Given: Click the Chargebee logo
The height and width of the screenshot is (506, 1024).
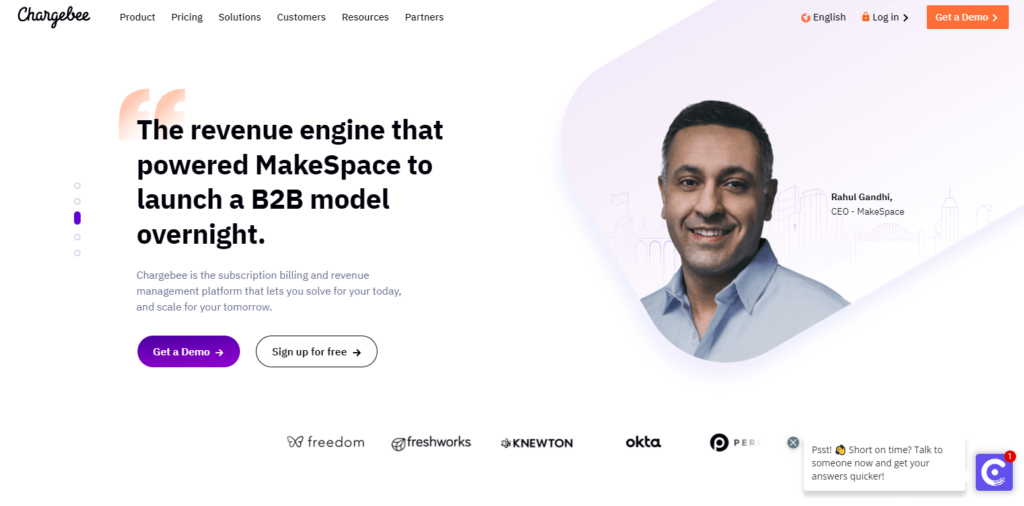Looking at the screenshot, I should (x=54, y=16).
